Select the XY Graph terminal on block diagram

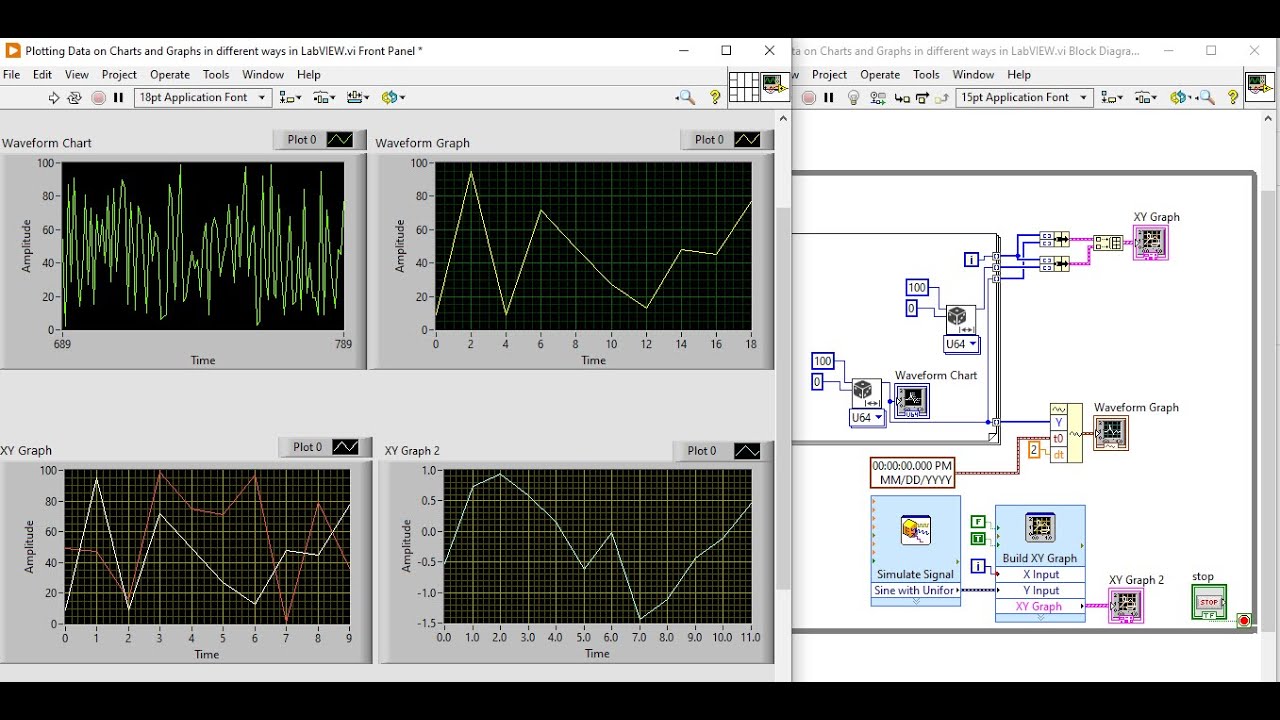tap(1150, 242)
